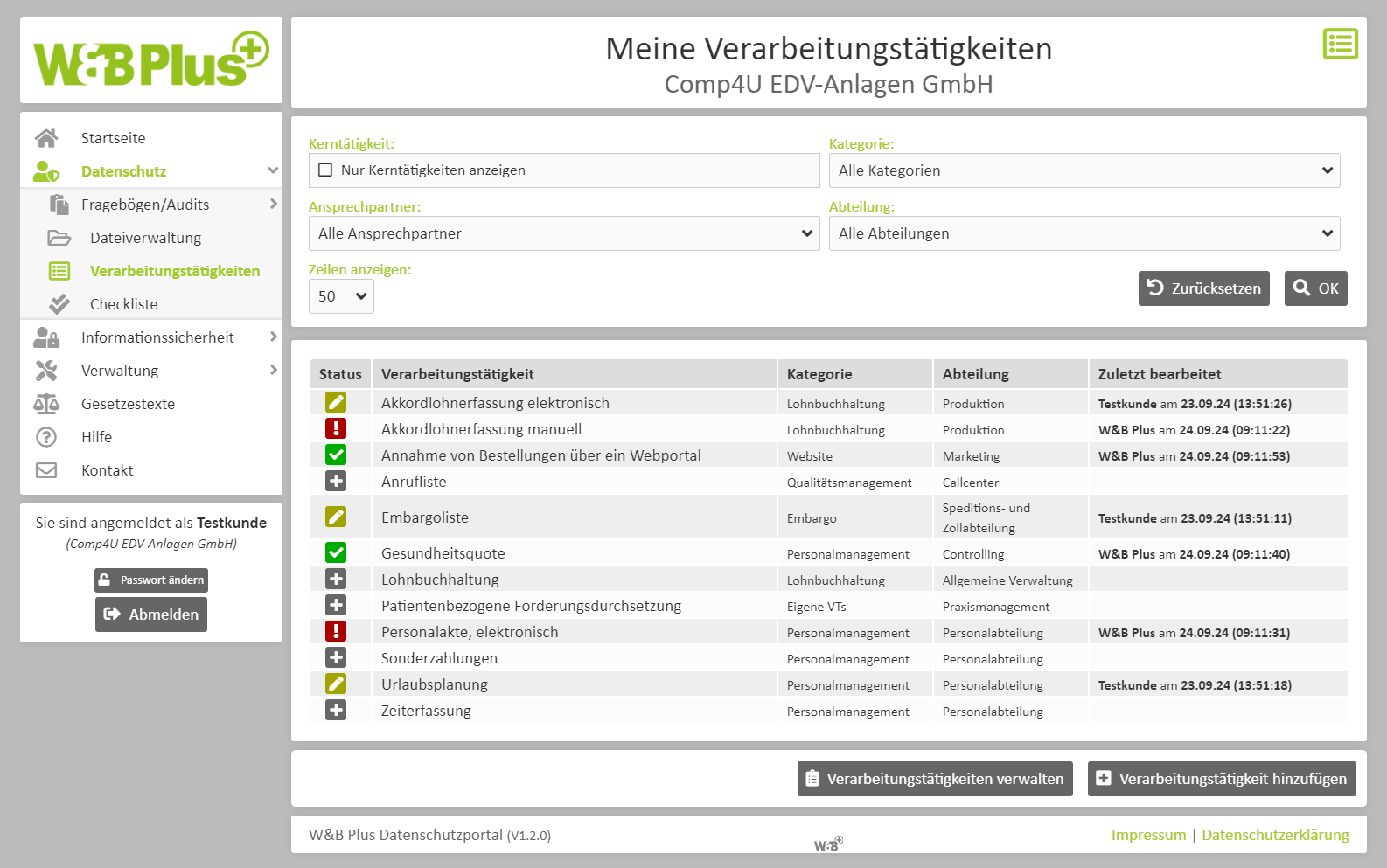The image size is (1387, 868).
Task: Collapse the Datenschutz menu chevron
Action: 273,170
